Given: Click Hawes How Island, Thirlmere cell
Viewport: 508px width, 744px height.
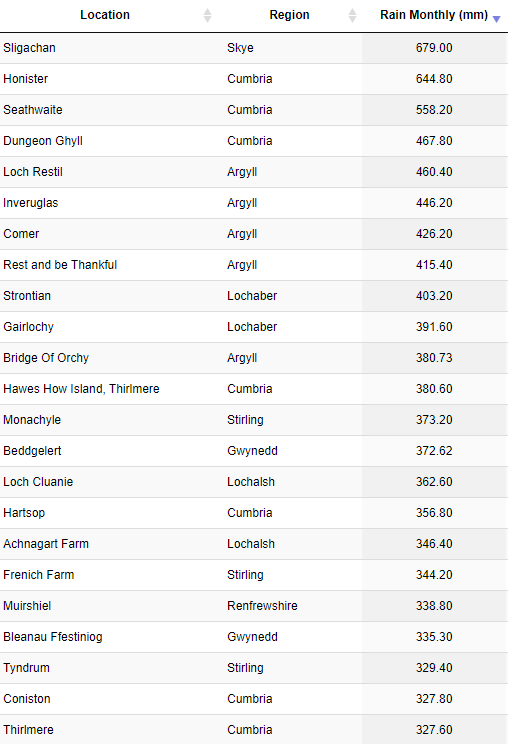Looking at the screenshot, I should coord(112,389).
